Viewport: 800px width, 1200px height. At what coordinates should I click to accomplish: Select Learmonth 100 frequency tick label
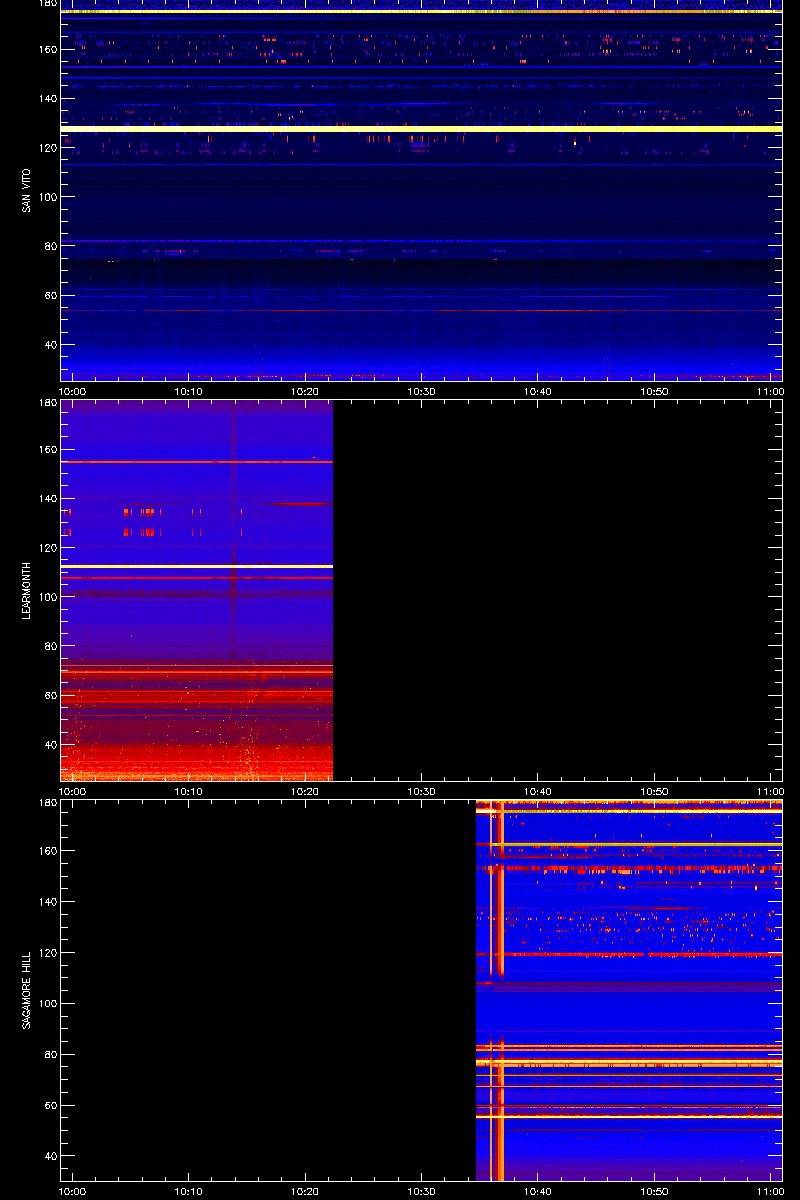pyautogui.click(x=46, y=597)
